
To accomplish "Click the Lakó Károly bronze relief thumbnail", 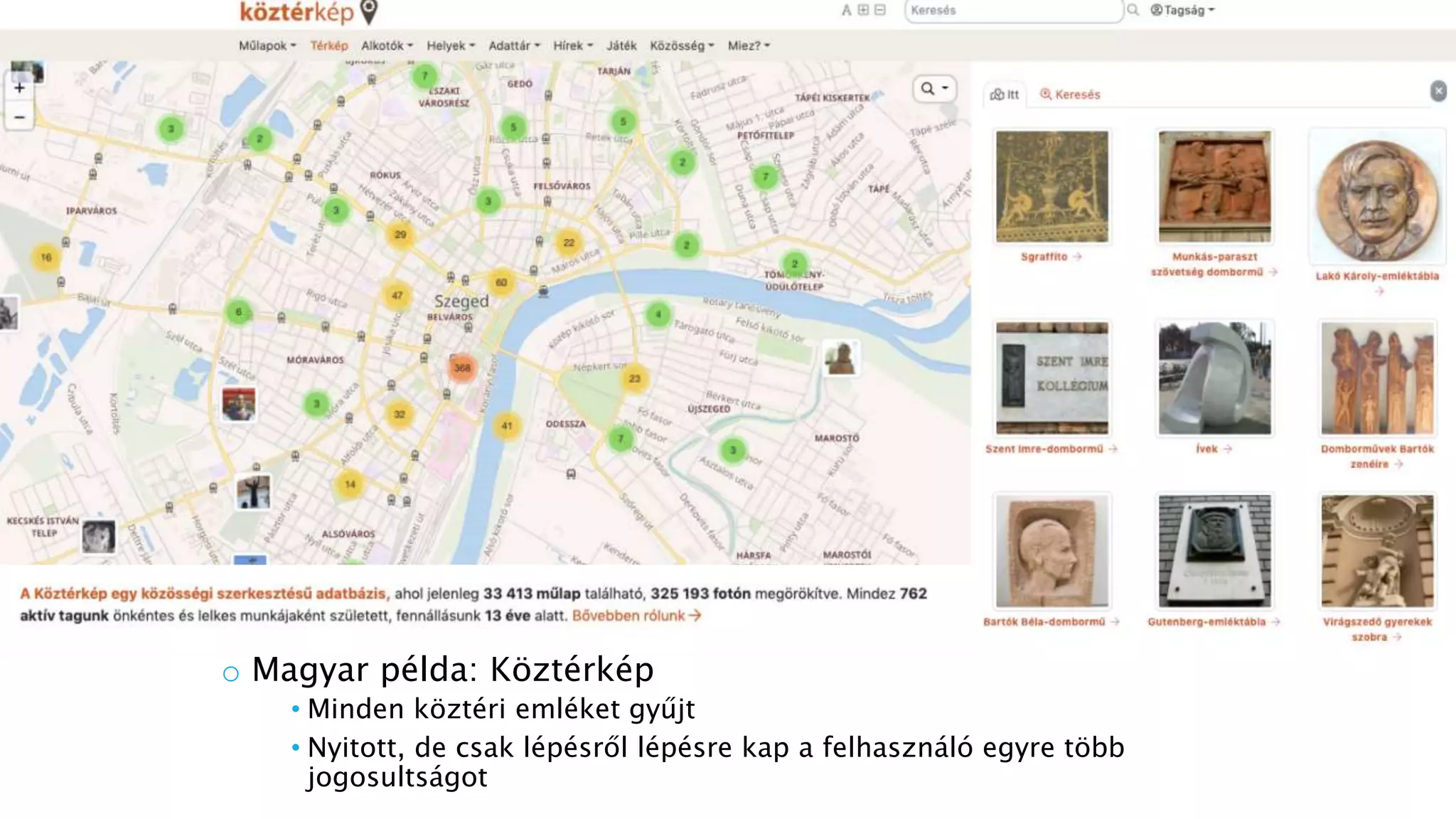I will [x=1377, y=196].
